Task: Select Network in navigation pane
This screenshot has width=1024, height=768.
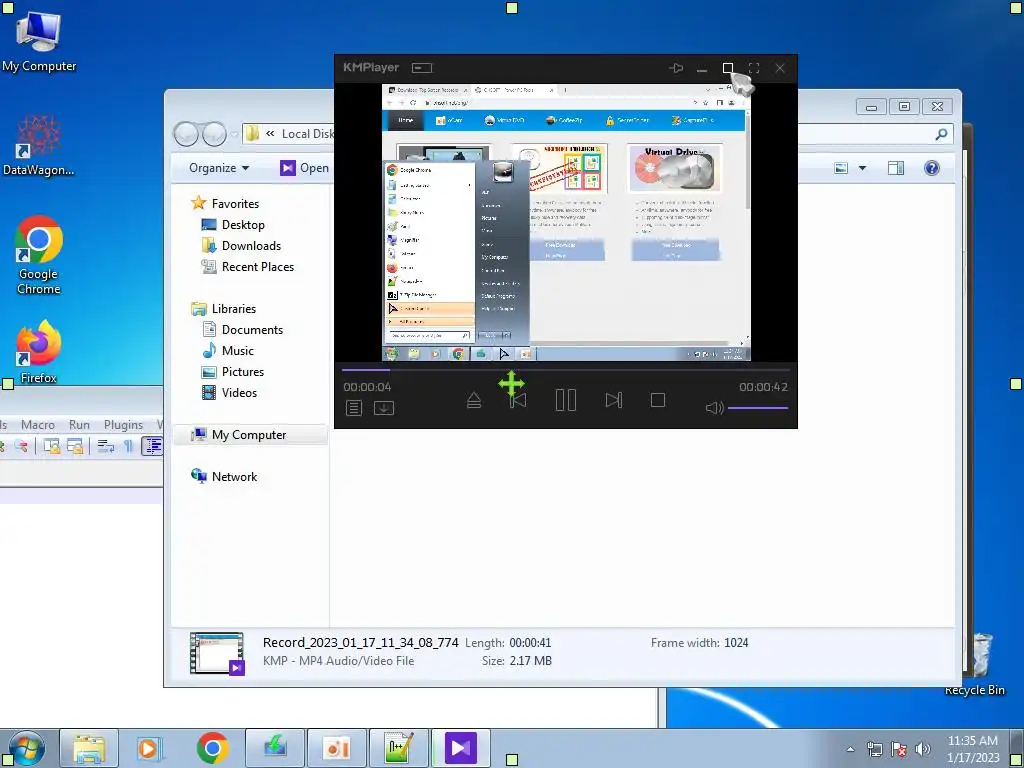Action: (234, 477)
